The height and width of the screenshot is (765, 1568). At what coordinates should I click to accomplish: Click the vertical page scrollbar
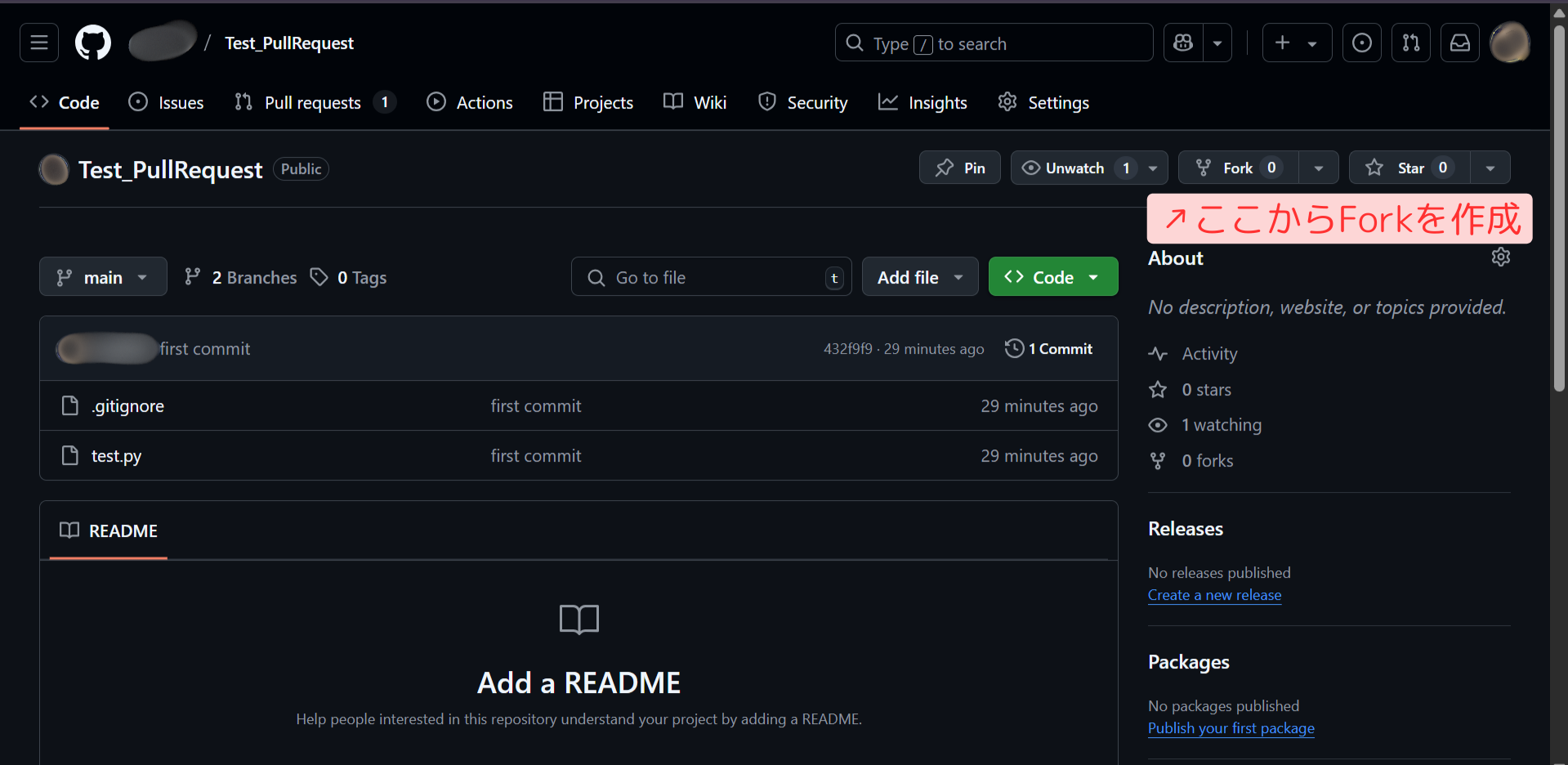click(1559, 204)
